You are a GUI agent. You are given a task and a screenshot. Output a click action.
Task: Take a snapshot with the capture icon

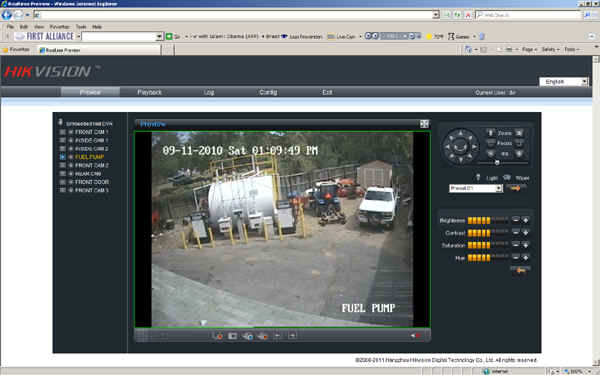(x=233, y=336)
